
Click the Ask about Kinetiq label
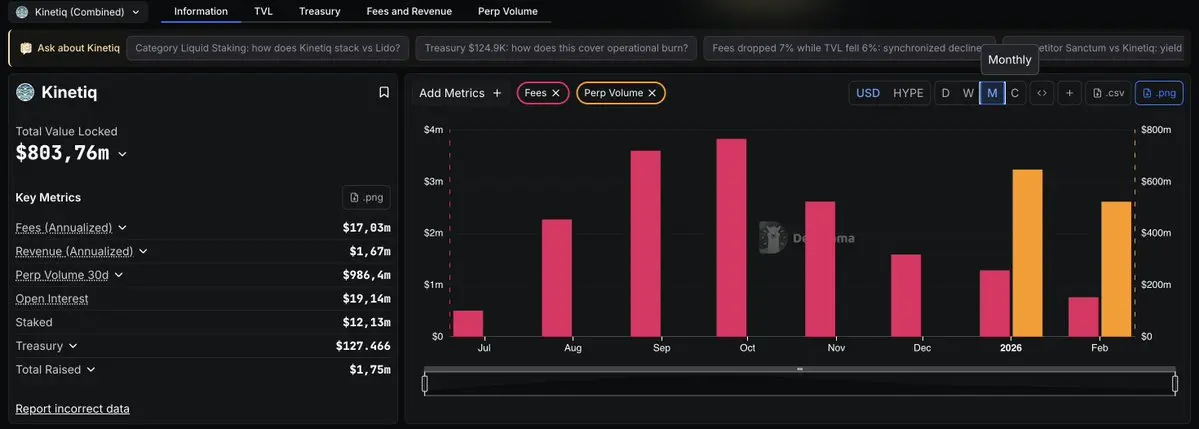click(79, 48)
